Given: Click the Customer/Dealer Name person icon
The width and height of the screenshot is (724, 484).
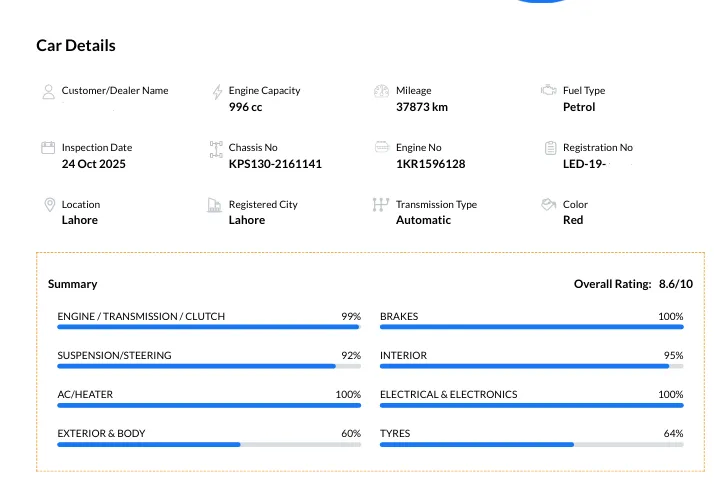Looking at the screenshot, I should [x=48, y=92].
